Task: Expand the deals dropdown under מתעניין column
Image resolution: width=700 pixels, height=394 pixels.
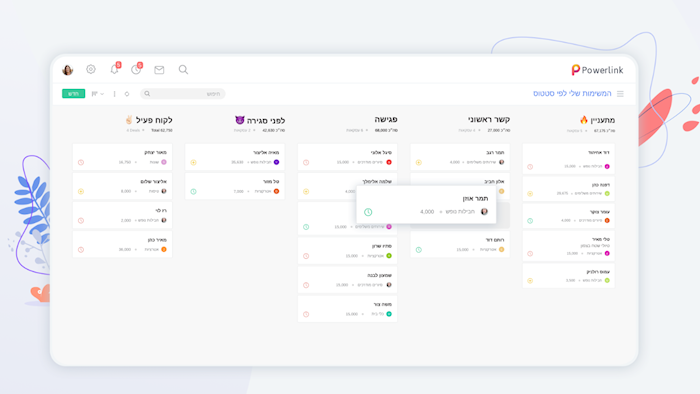Action: 576,131
